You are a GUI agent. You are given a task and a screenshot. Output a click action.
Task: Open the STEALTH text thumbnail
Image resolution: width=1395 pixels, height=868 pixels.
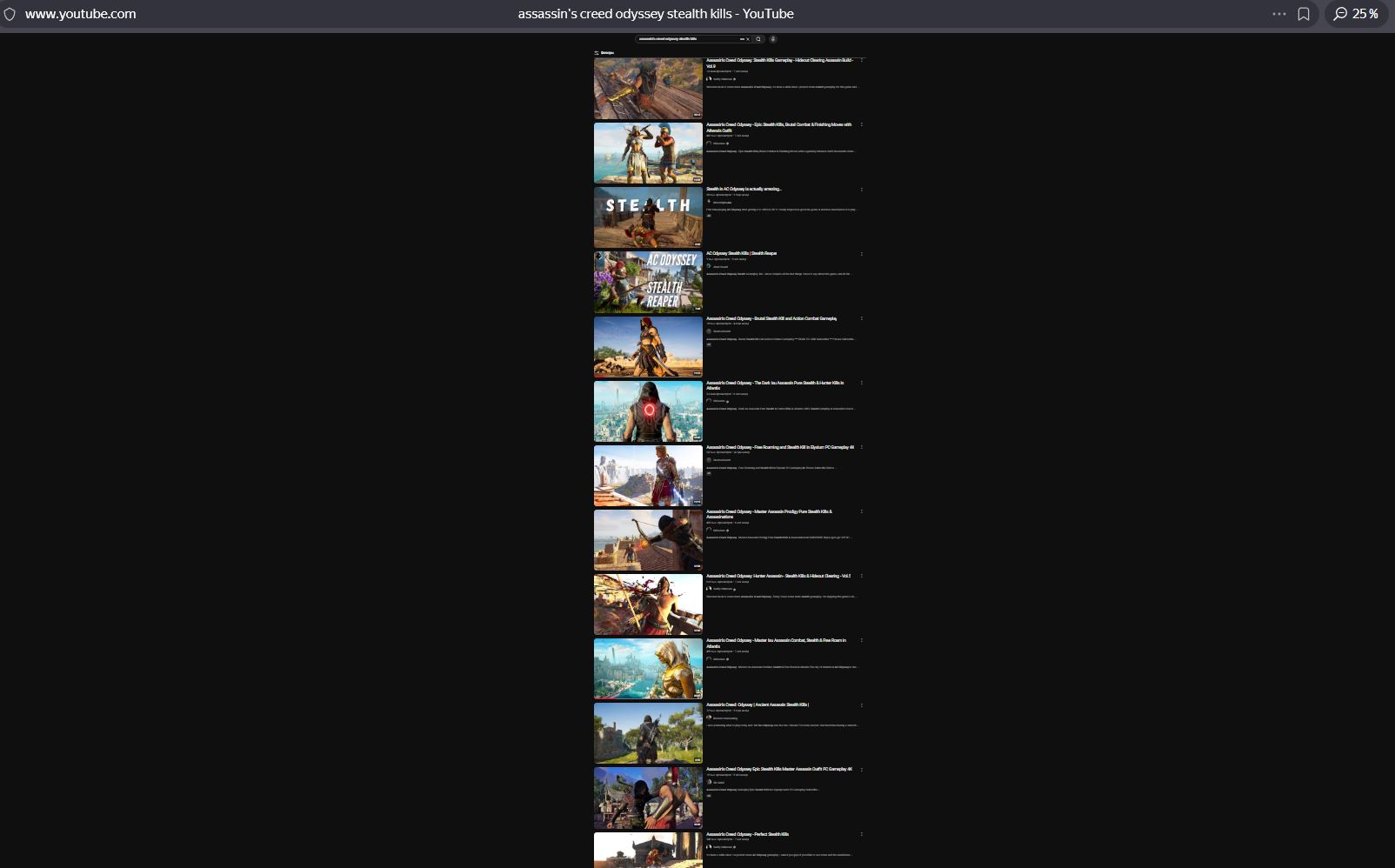point(648,217)
